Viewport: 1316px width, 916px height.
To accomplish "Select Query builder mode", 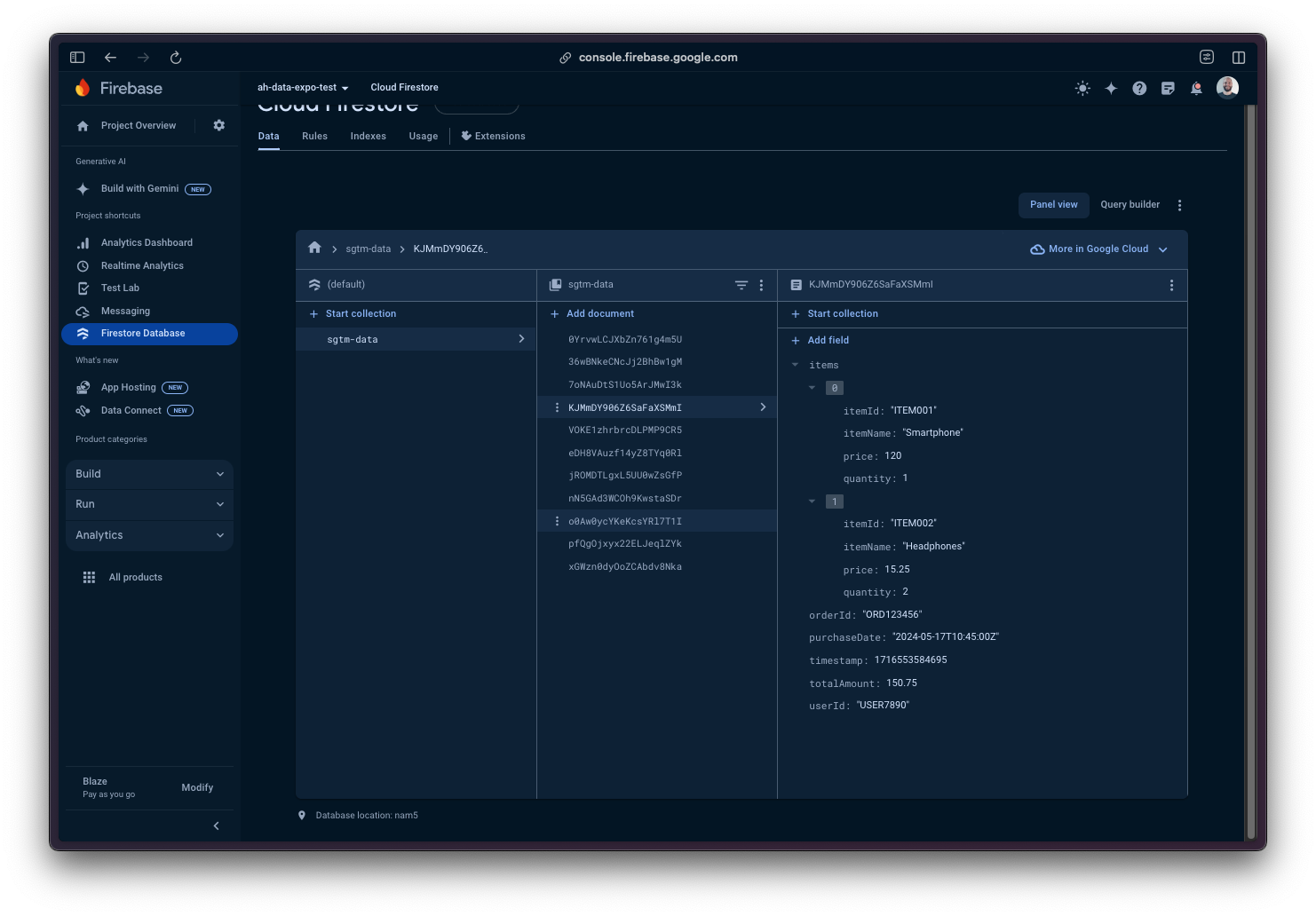I will tap(1130, 205).
